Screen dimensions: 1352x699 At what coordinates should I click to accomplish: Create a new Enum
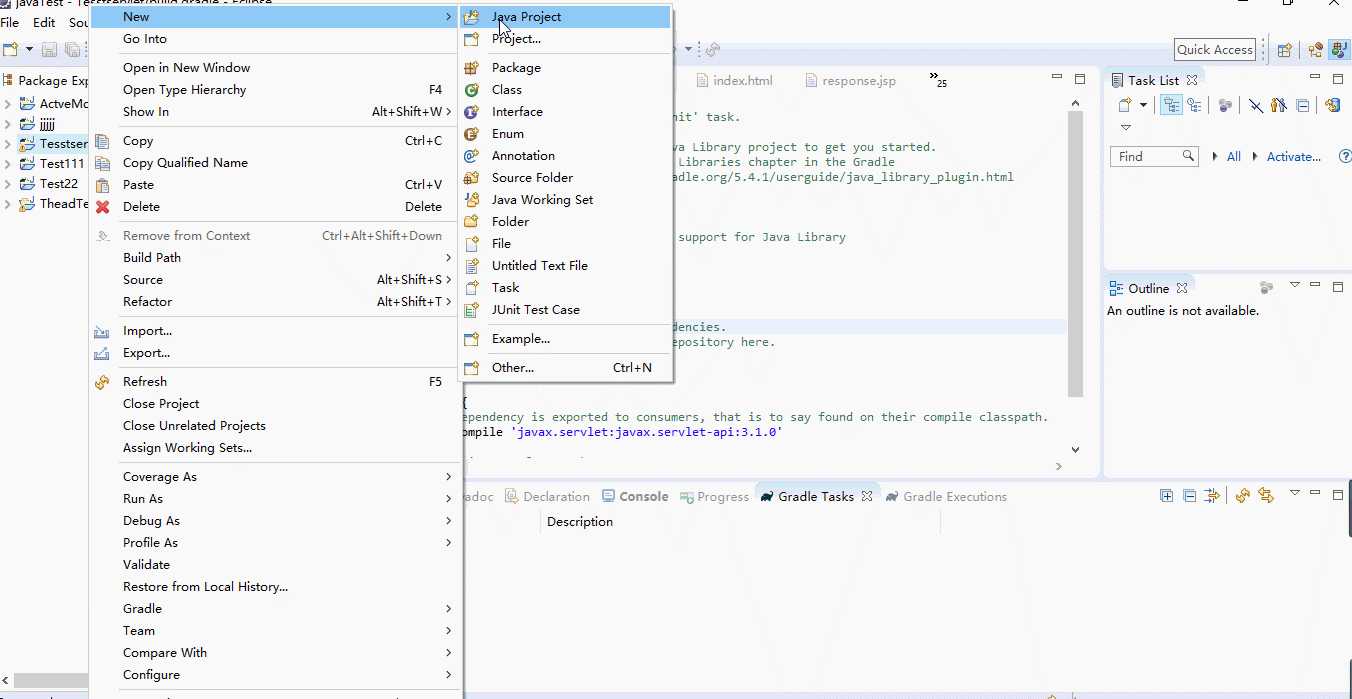pyautogui.click(x=565, y=134)
